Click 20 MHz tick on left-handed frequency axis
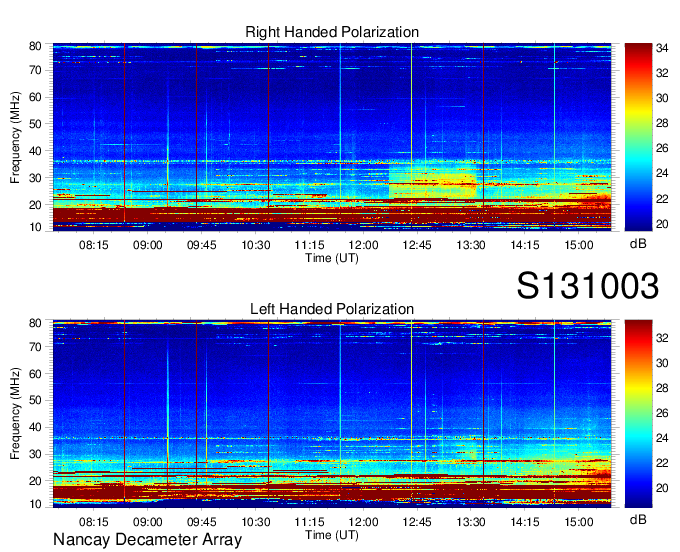The width and height of the screenshot is (680, 552). point(35,481)
